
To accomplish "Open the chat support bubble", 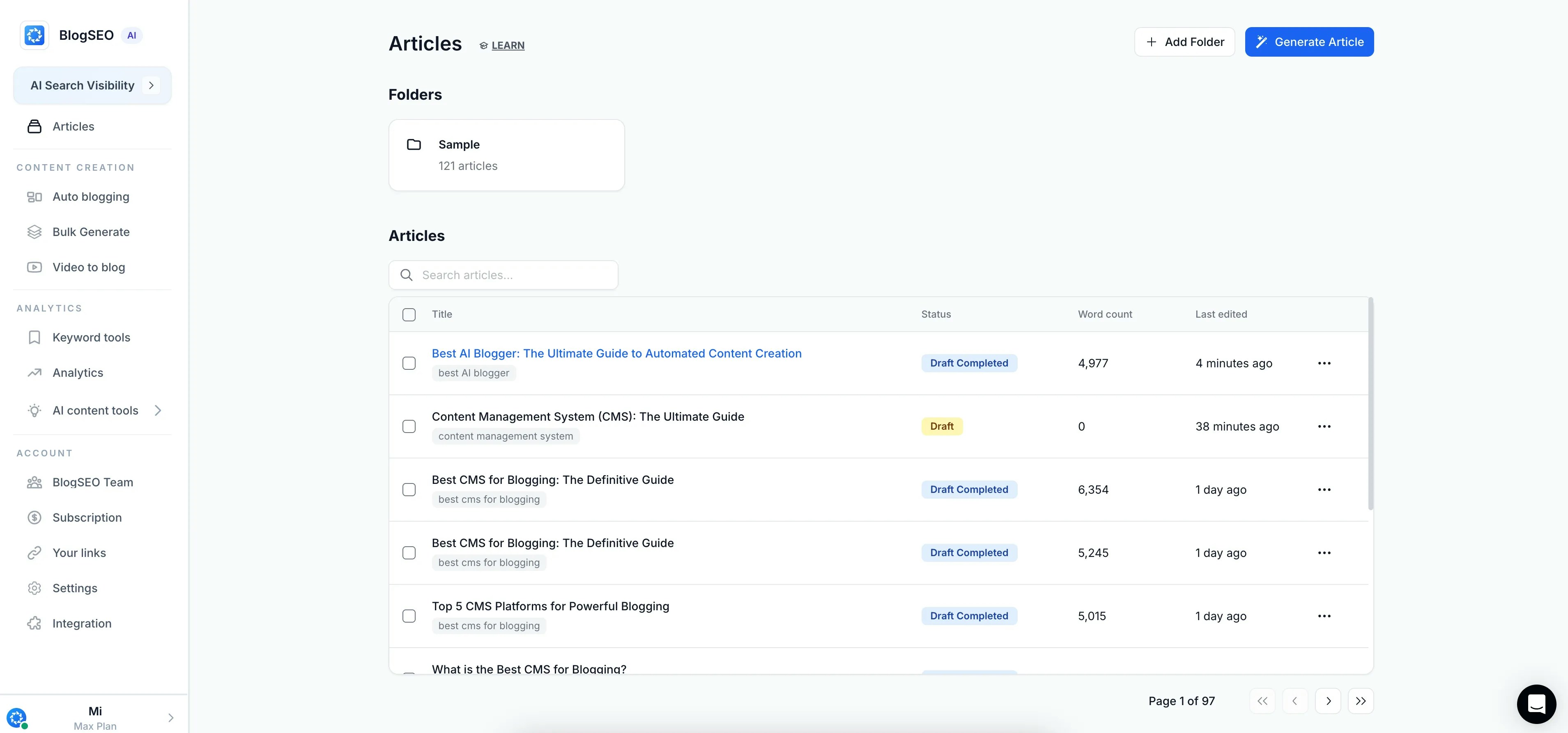I will pos(1536,704).
